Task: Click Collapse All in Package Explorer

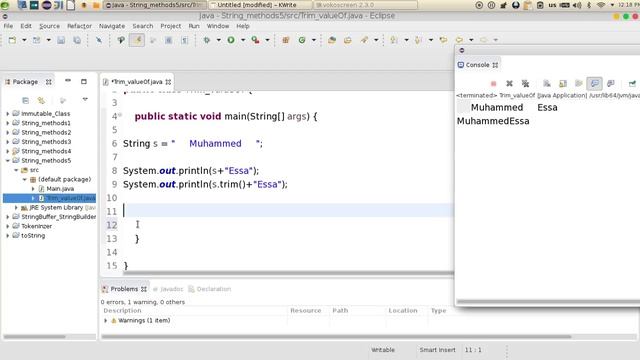Action: [x=25, y=100]
